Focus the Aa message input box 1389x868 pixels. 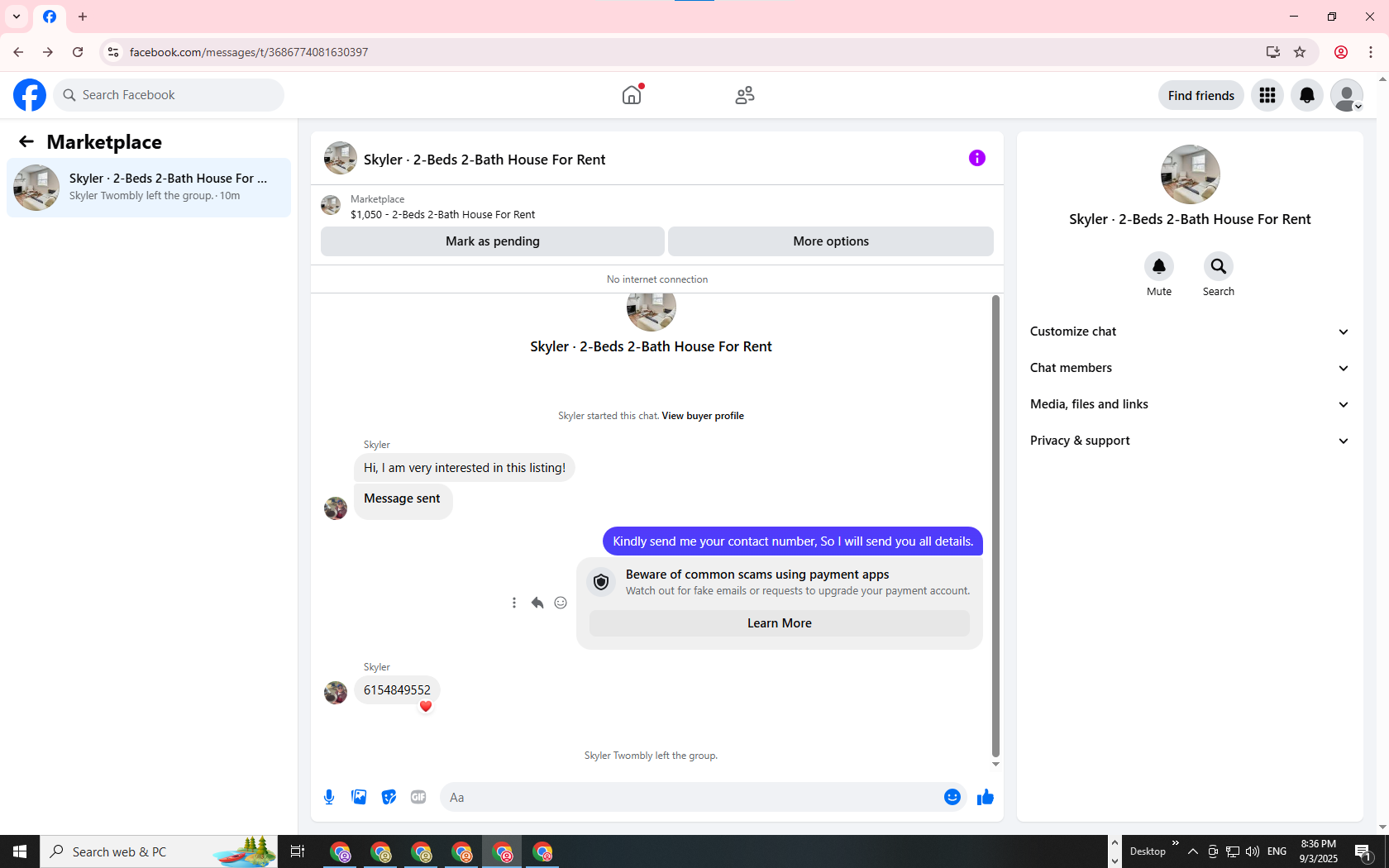690,797
